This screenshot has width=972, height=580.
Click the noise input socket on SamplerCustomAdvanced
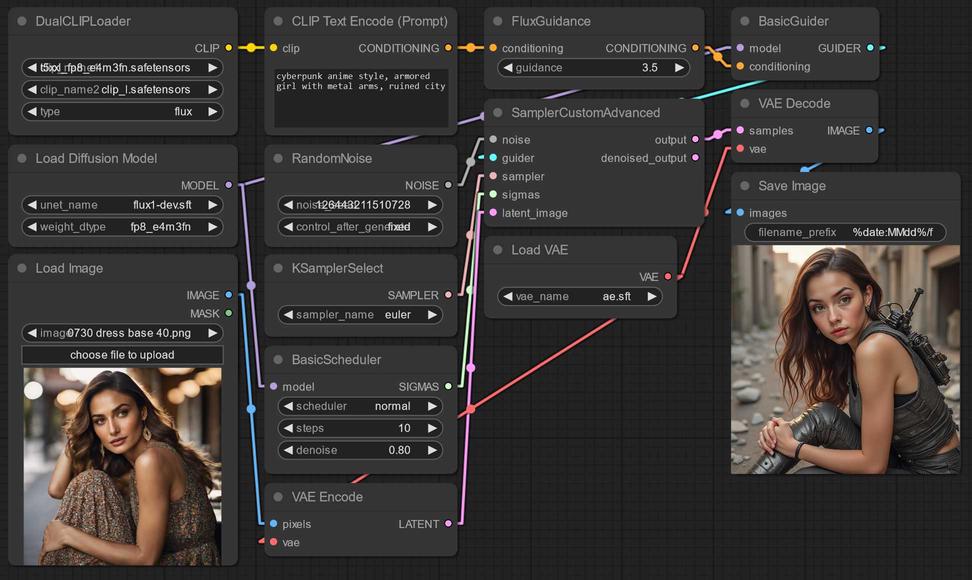pyautogui.click(x=493, y=139)
